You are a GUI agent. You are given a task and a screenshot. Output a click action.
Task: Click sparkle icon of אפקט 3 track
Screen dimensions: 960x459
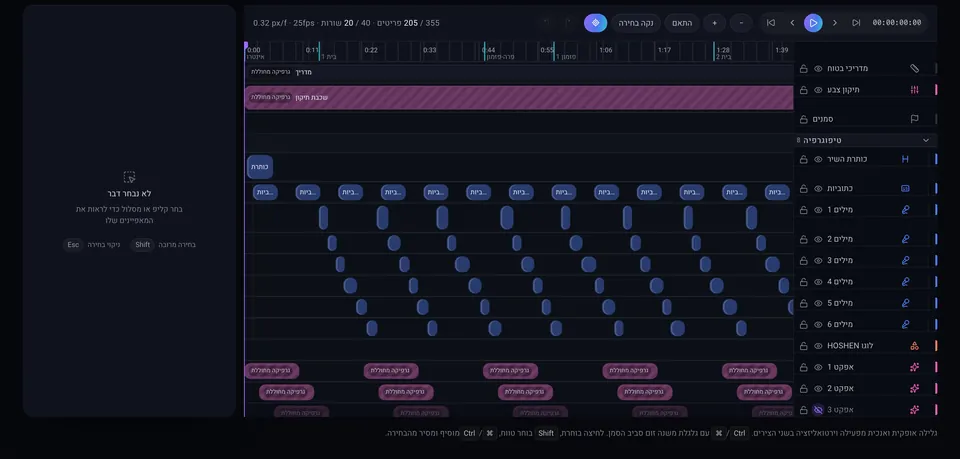coord(914,409)
